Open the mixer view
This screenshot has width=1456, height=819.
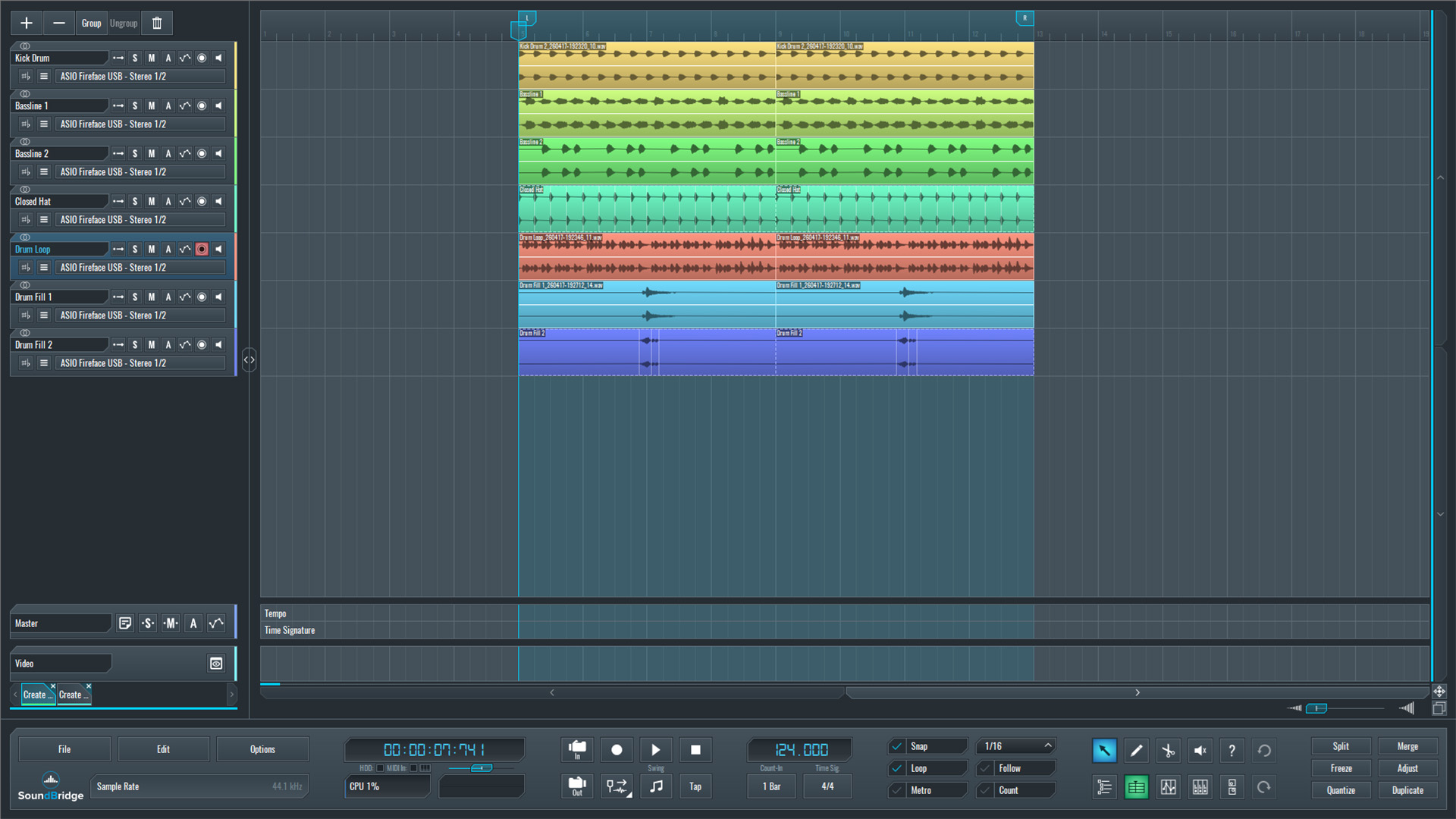pyautogui.click(x=1200, y=787)
